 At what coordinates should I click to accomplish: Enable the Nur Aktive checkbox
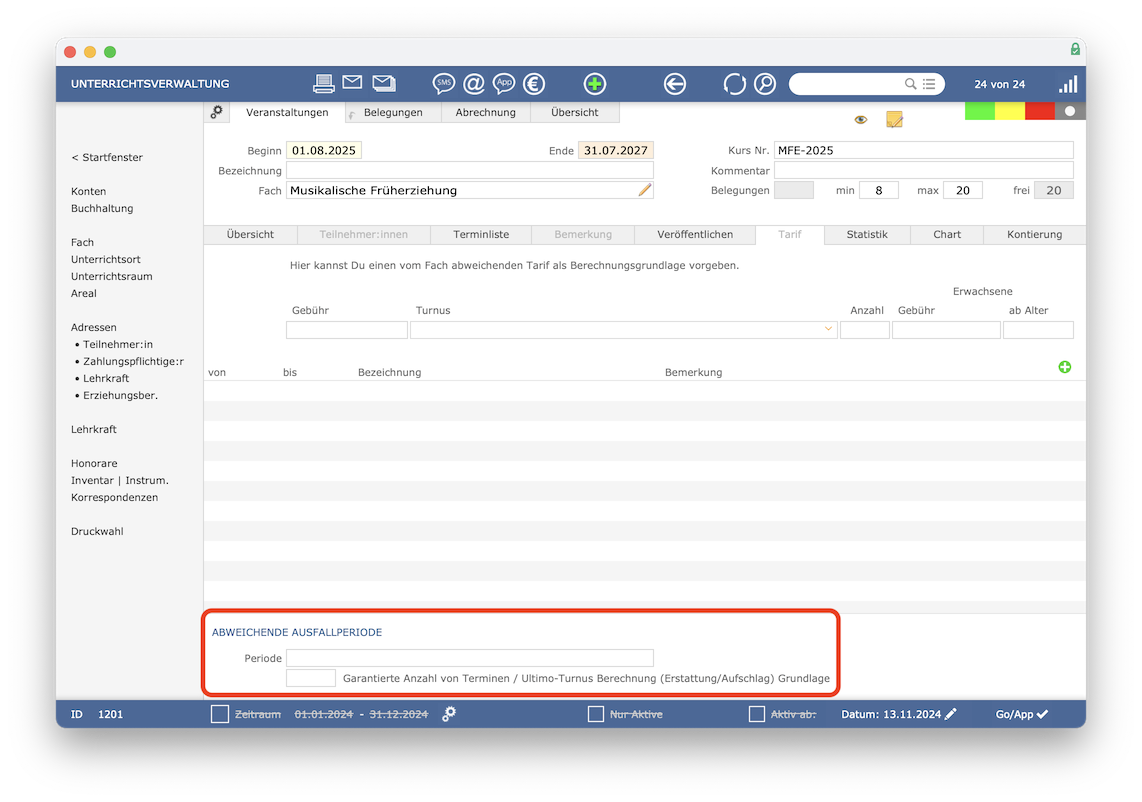[596, 714]
